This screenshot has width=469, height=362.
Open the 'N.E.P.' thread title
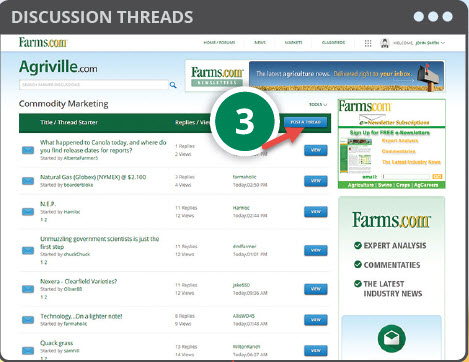click(x=48, y=204)
